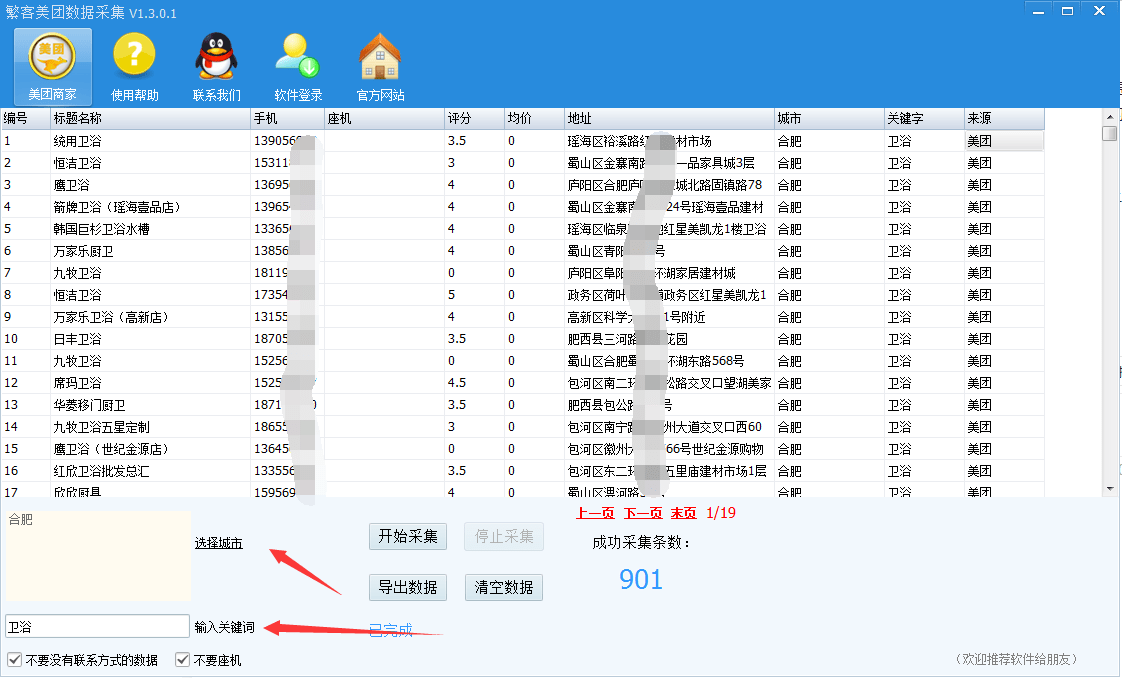This screenshot has height=678, width=1122.
Task: Select row 席玛卫浴
Action: (522, 383)
